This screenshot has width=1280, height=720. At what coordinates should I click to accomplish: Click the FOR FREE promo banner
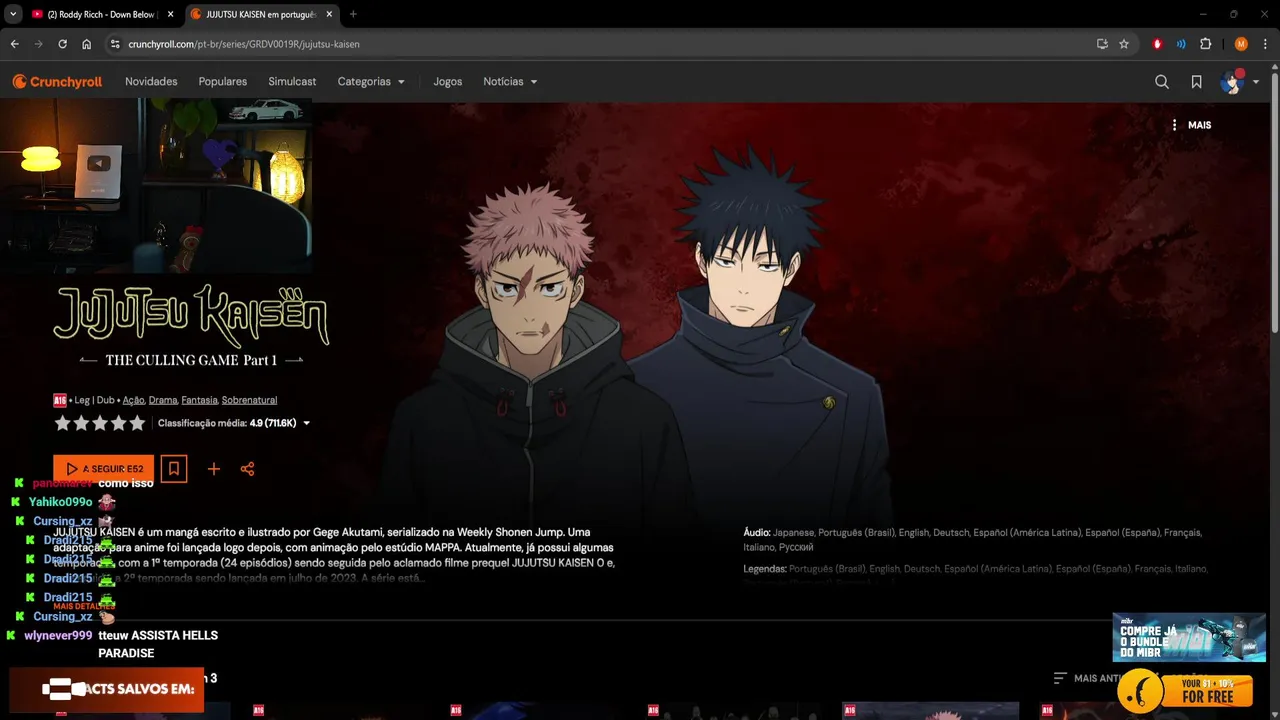tap(1187, 690)
